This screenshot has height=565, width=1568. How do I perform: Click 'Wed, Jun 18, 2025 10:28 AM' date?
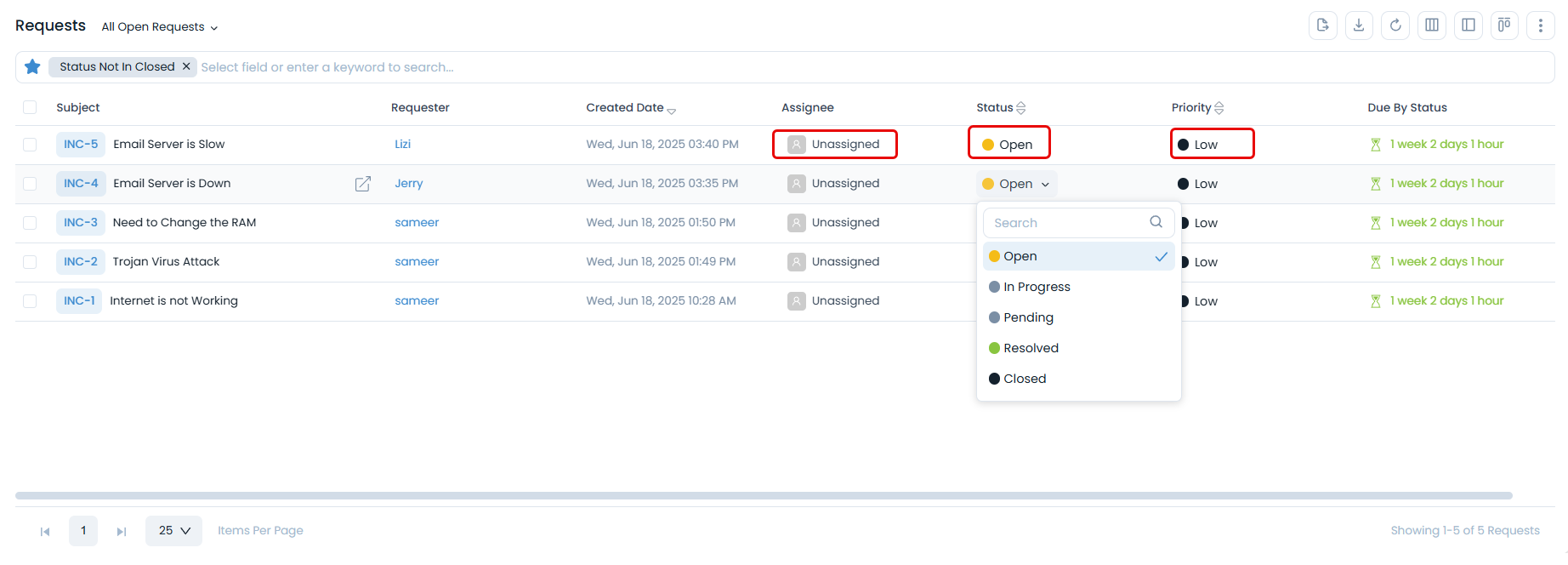(661, 301)
